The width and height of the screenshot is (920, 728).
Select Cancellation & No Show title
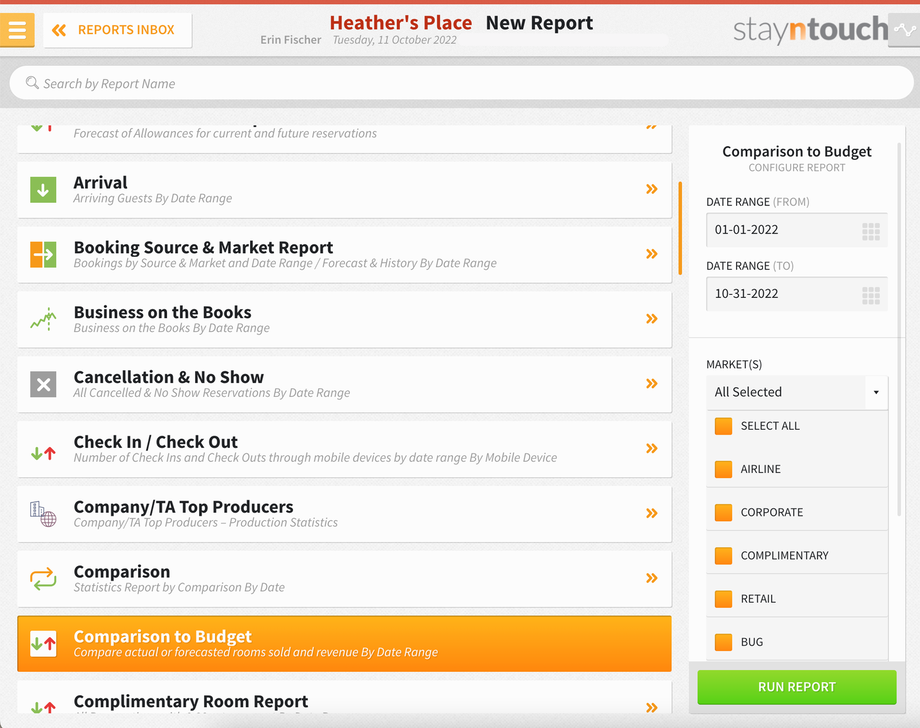(168, 377)
